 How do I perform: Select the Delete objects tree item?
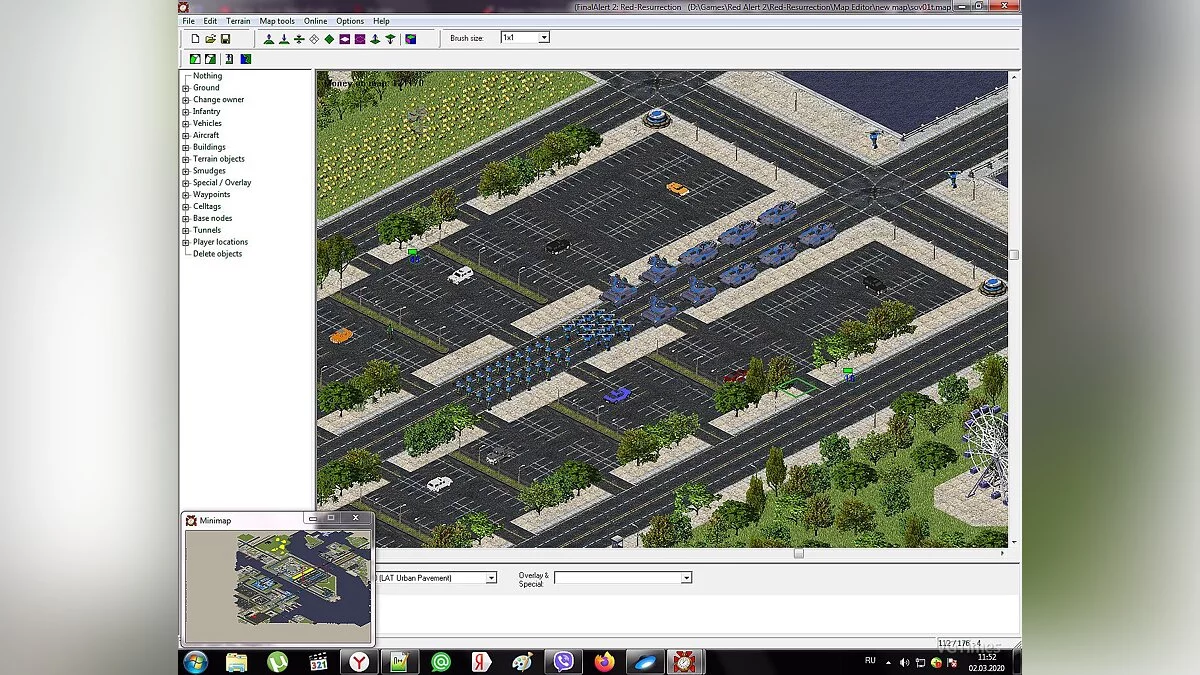click(x=217, y=254)
